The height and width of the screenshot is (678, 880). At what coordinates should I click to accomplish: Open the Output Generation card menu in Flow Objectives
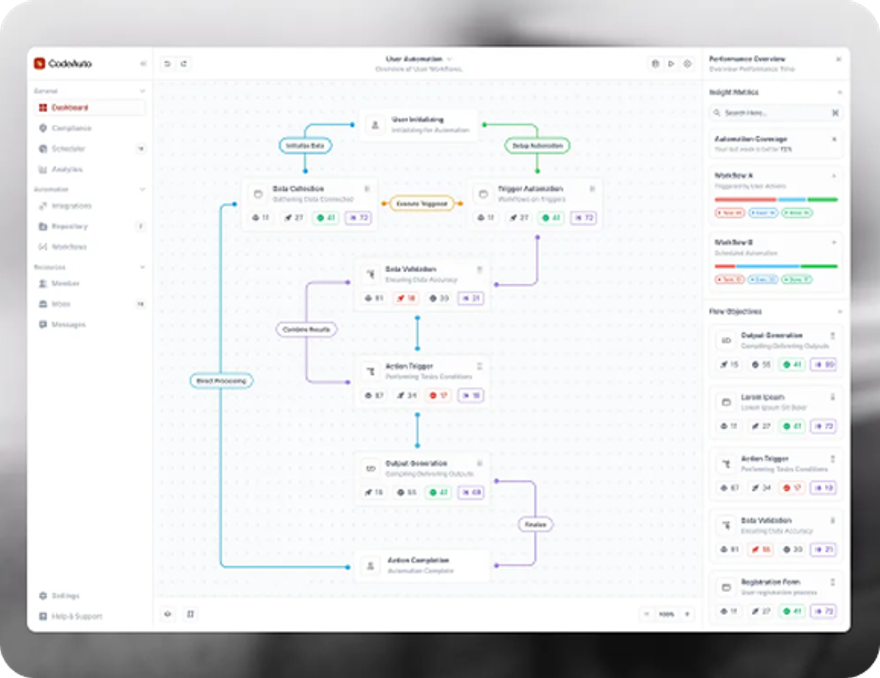pos(833,336)
